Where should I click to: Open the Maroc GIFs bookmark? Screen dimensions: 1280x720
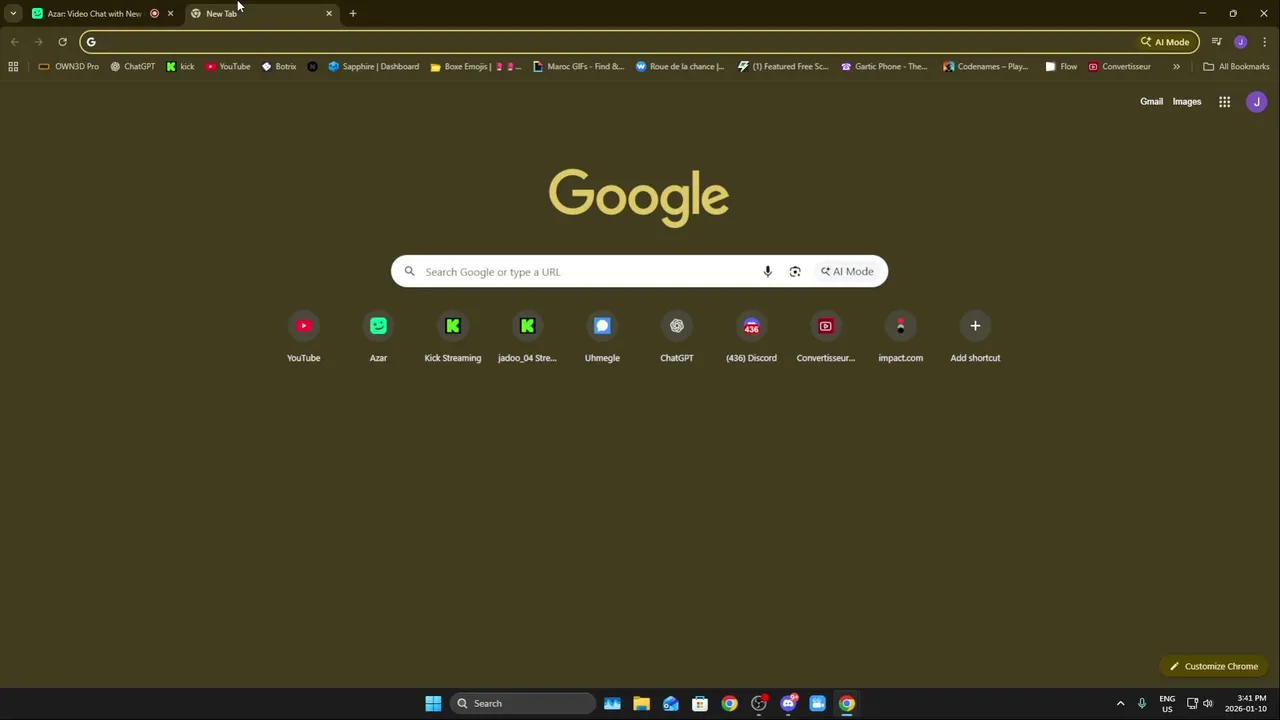tap(579, 67)
